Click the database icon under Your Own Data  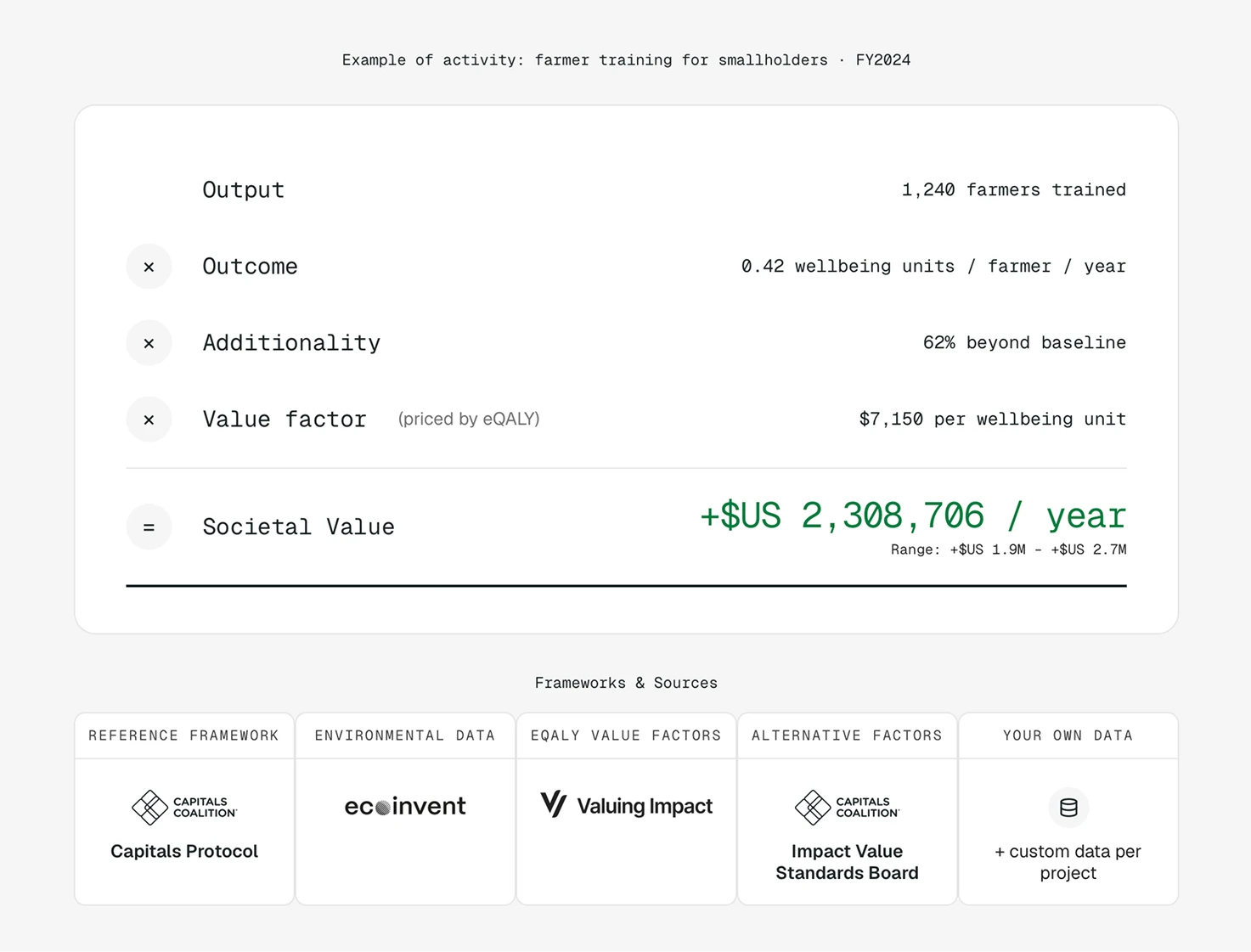click(x=1068, y=808)
